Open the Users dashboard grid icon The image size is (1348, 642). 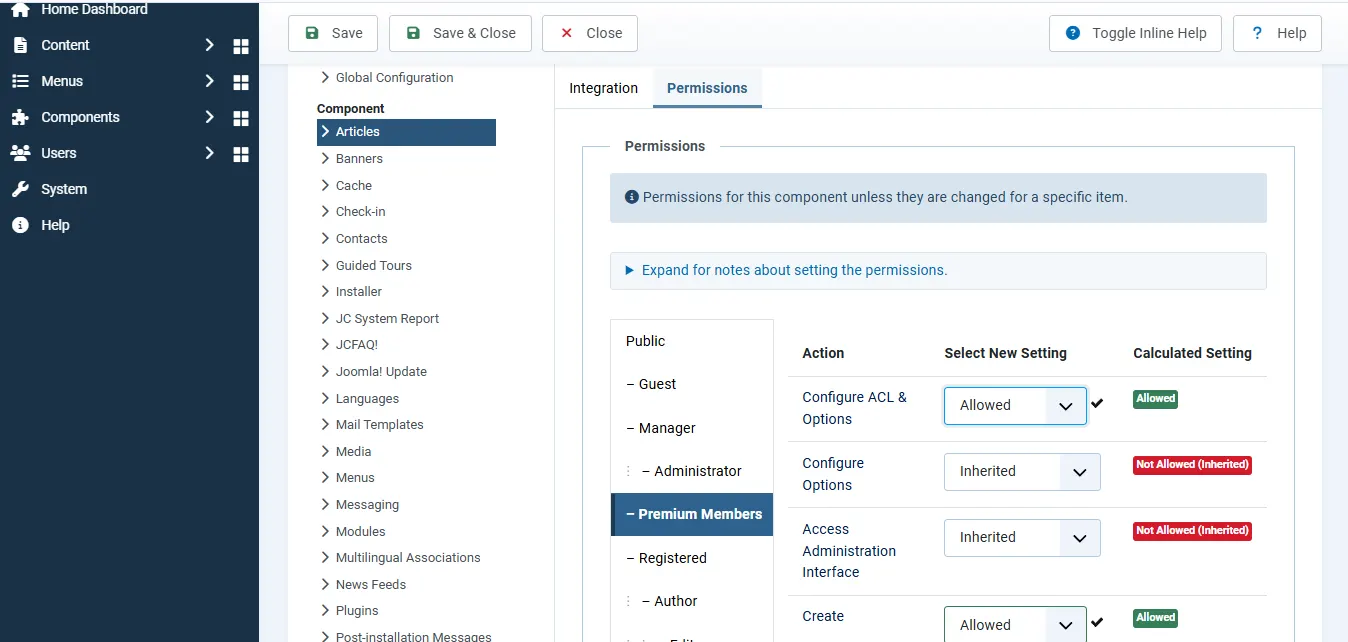point(241,154)
